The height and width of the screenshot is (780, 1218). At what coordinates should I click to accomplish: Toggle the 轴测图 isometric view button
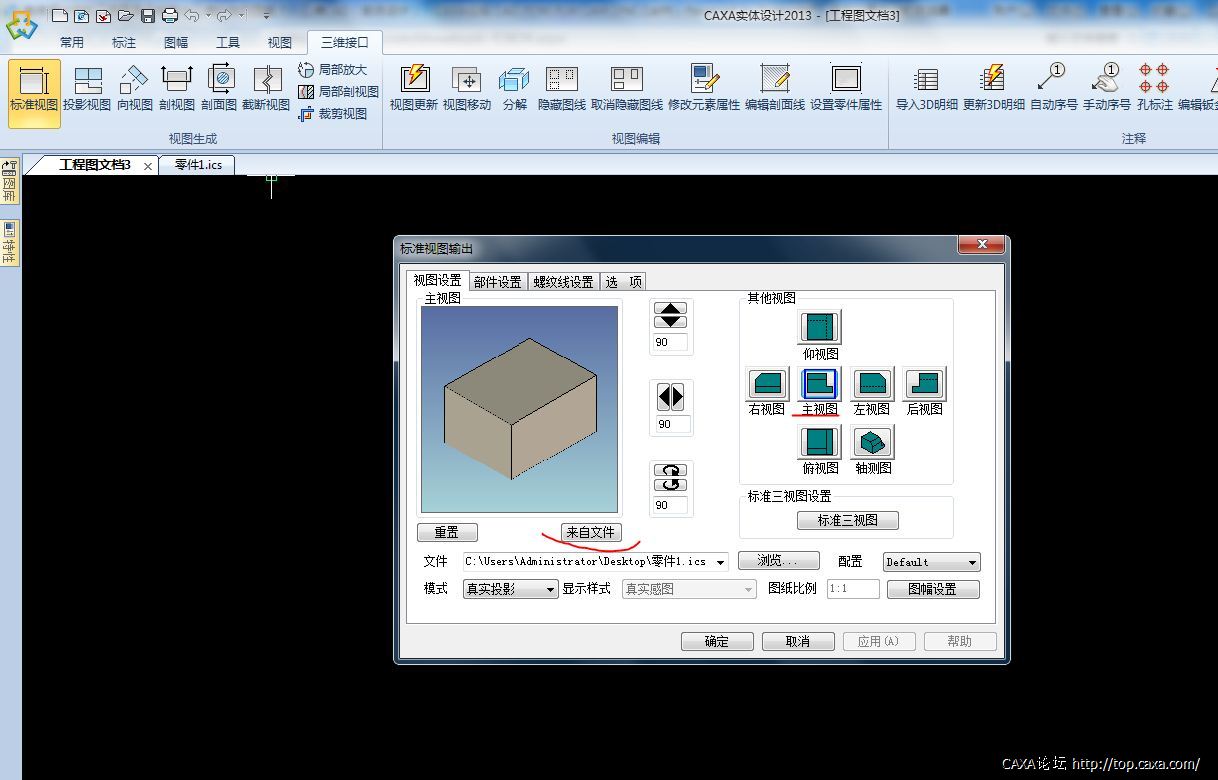tap(873, 441)
